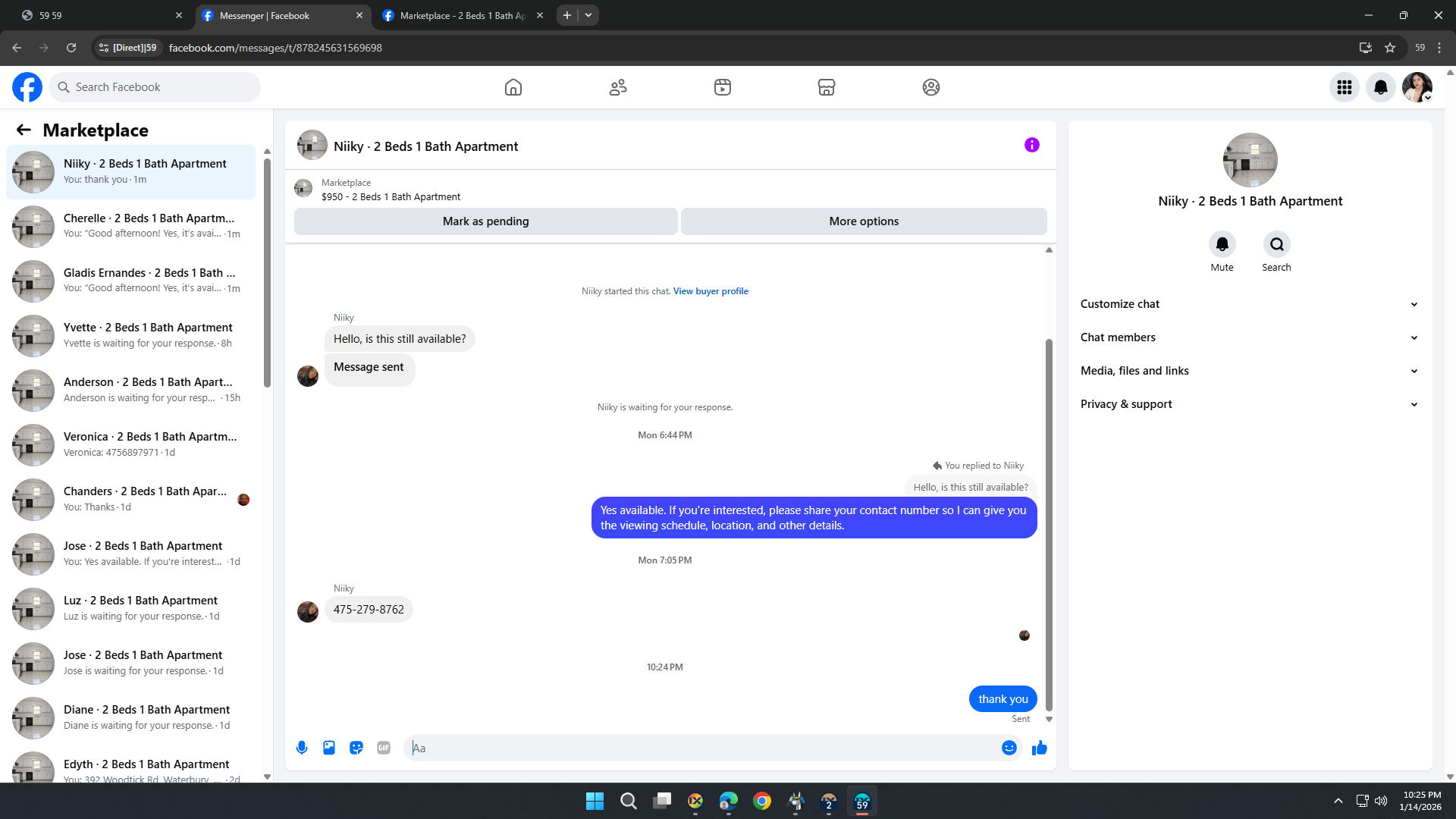1456x819 pixels.
Task: Toggle the purple conversation information button
Action: [1031, 145]
